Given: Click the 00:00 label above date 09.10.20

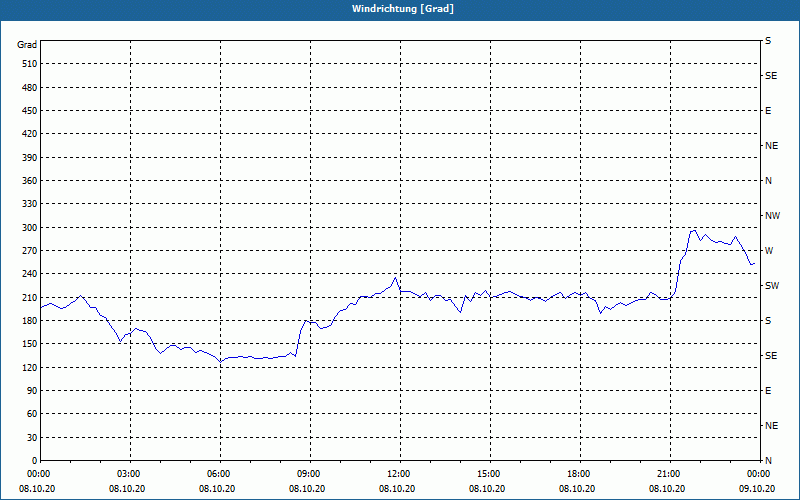Looking at the screenshot, I should coord(760,474).
